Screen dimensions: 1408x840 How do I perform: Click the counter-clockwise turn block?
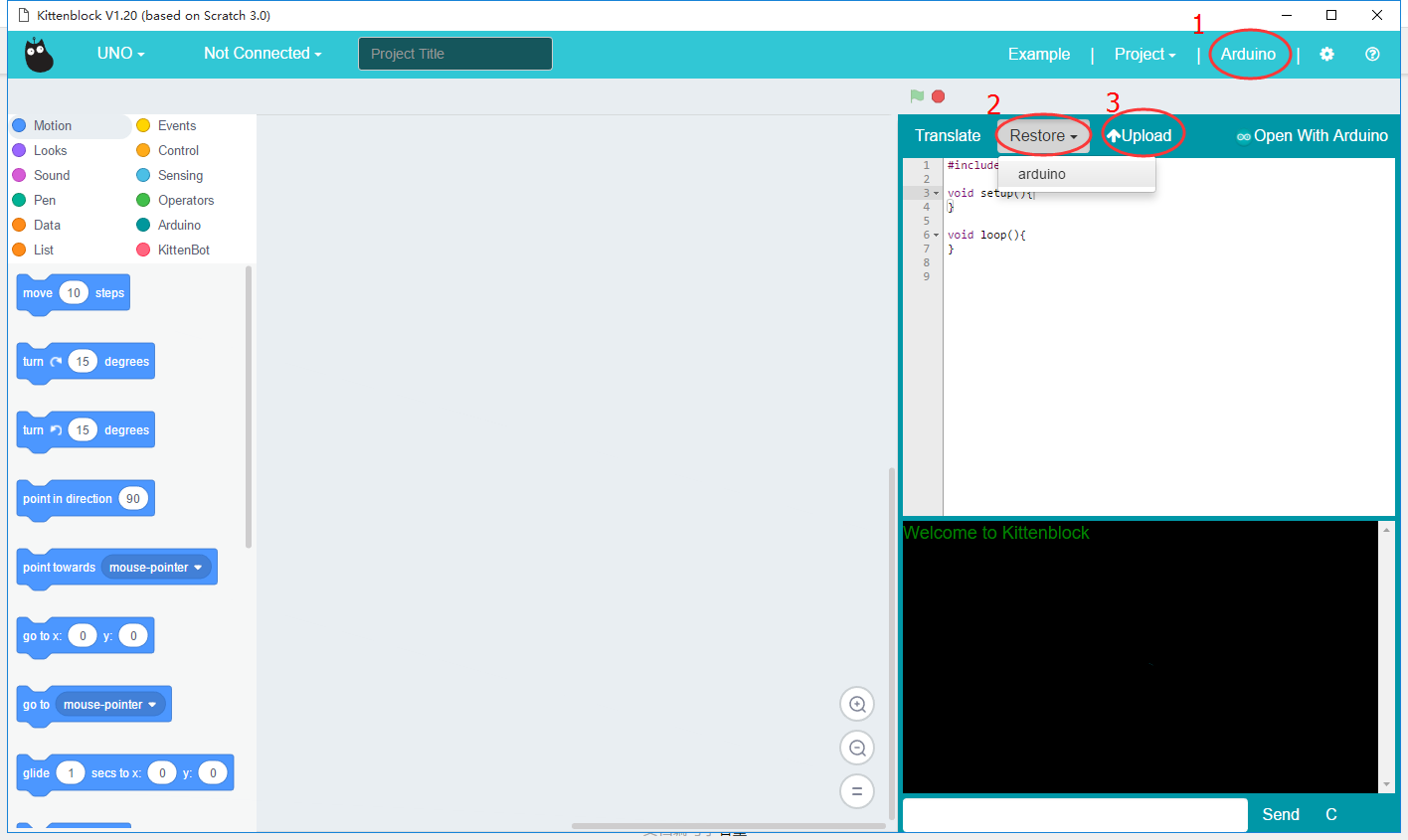86,431
